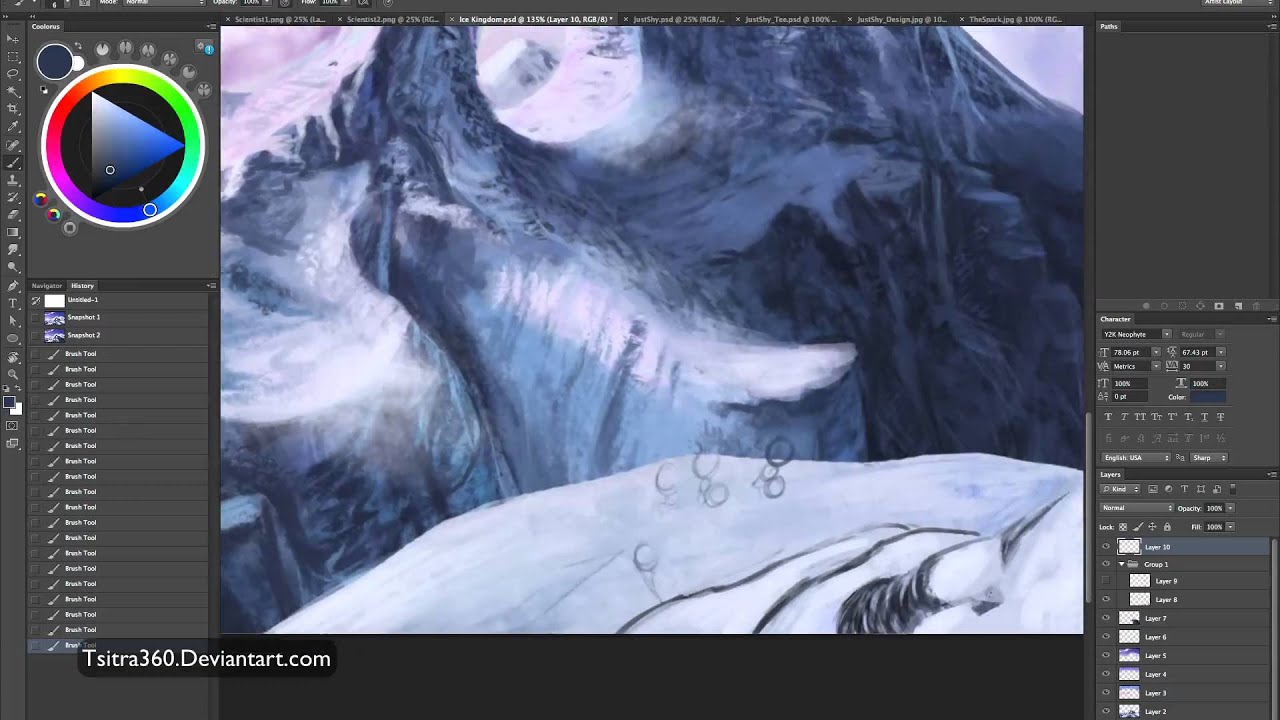Click the pixel layer filter icon
Screen dimensions: 1280x720
(x=1153, y=489)
